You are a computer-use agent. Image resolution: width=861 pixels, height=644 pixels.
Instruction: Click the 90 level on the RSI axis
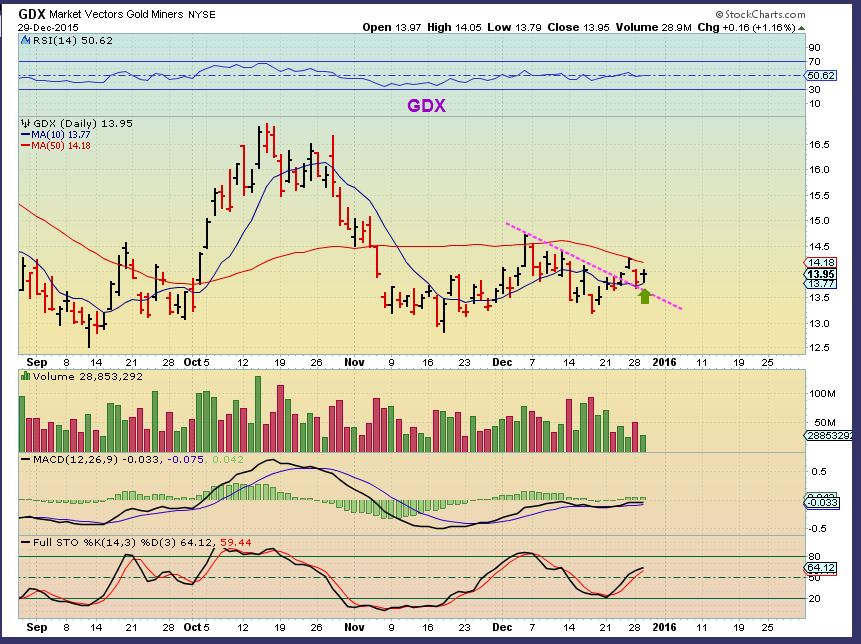coord(814,48)
